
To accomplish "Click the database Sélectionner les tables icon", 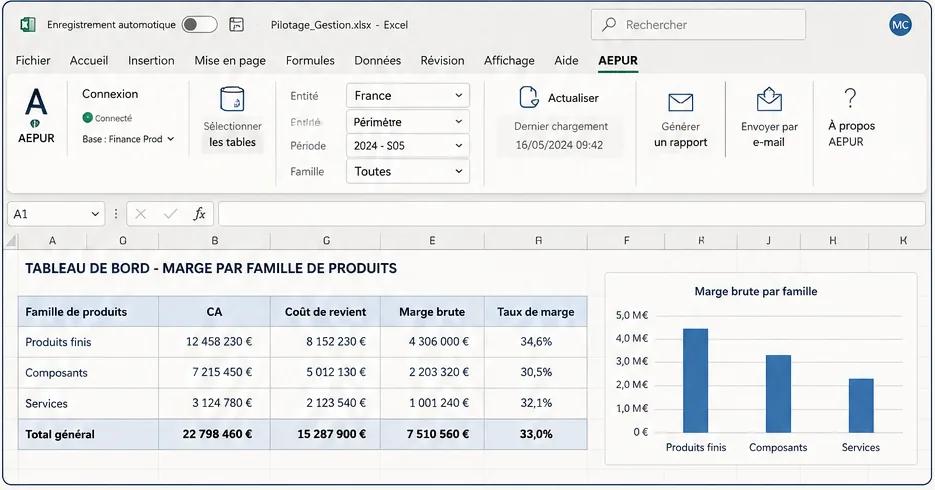I will (x=232, y=99).
